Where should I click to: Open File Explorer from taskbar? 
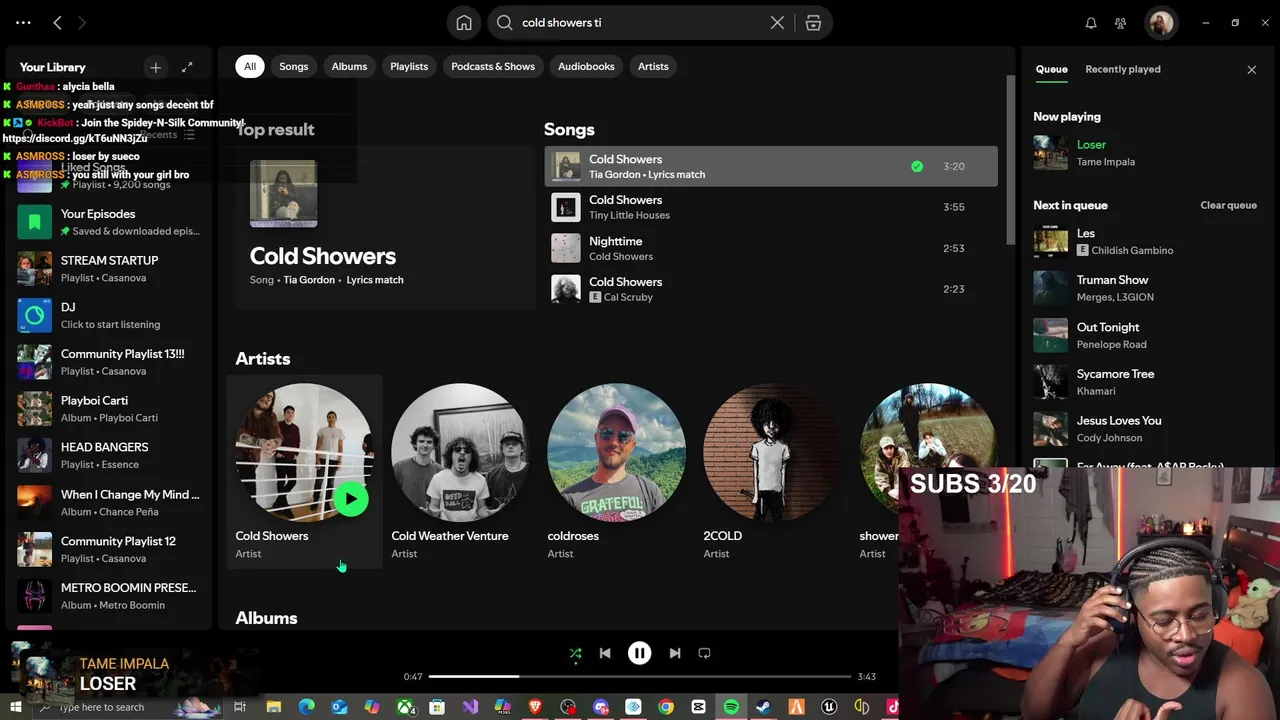pos(274,708)
